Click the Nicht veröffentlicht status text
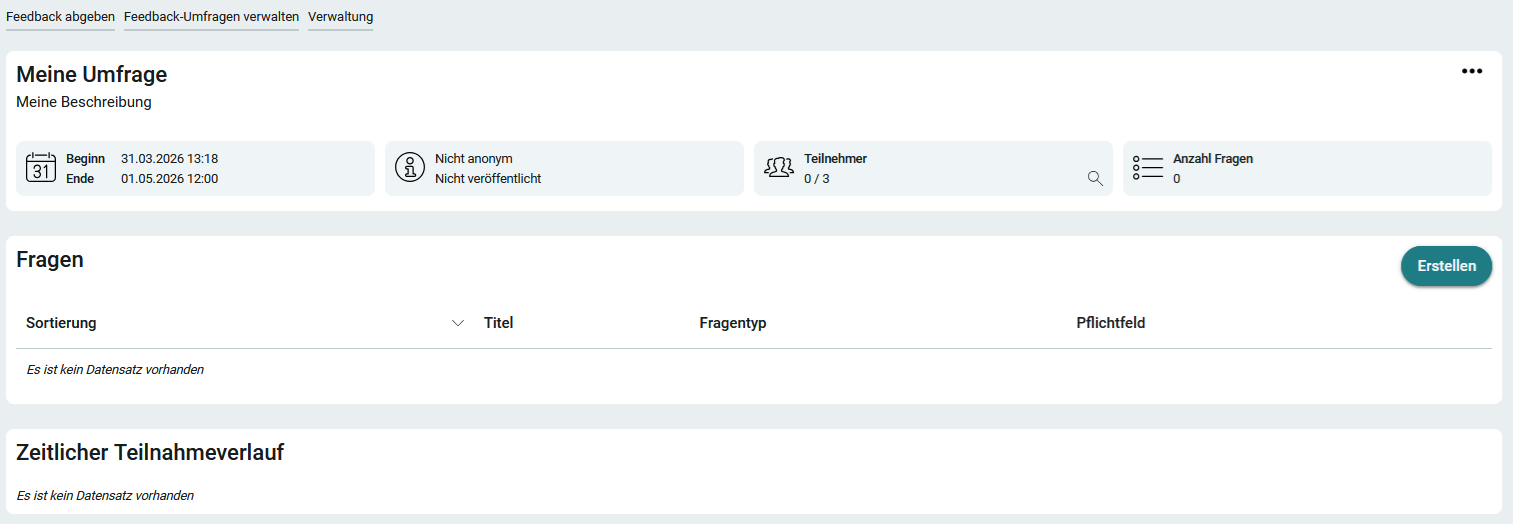The height and width of the screenshot is (524, 1513). [488, 179]
